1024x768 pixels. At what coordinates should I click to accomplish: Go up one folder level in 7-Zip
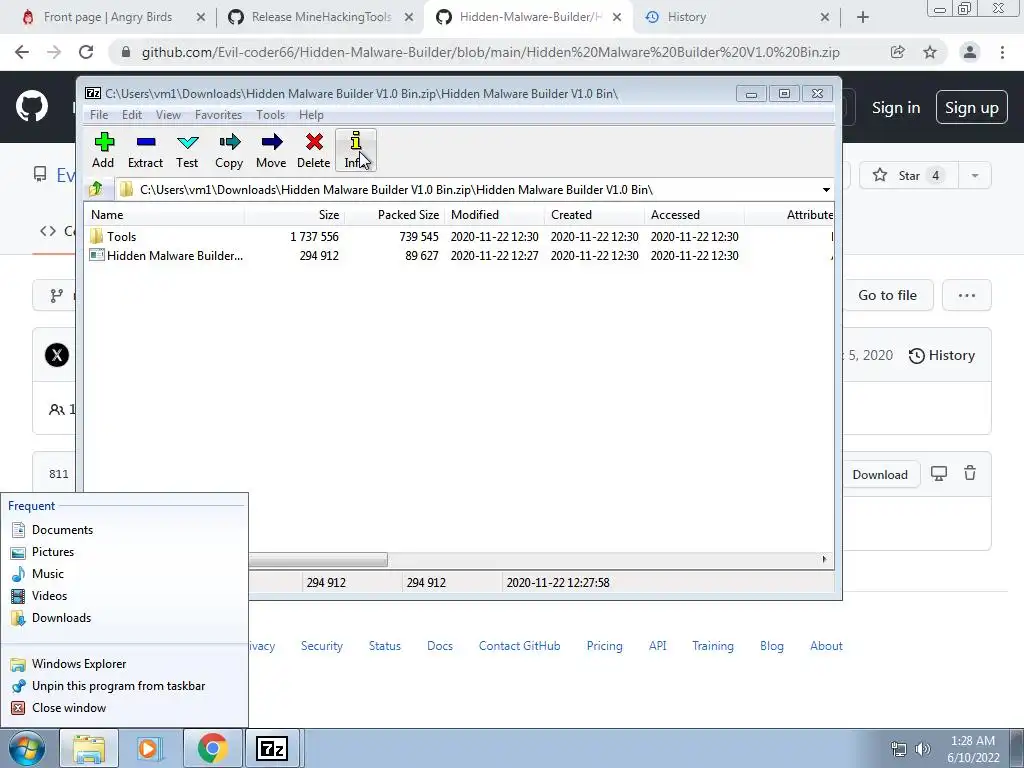[96, 189]
